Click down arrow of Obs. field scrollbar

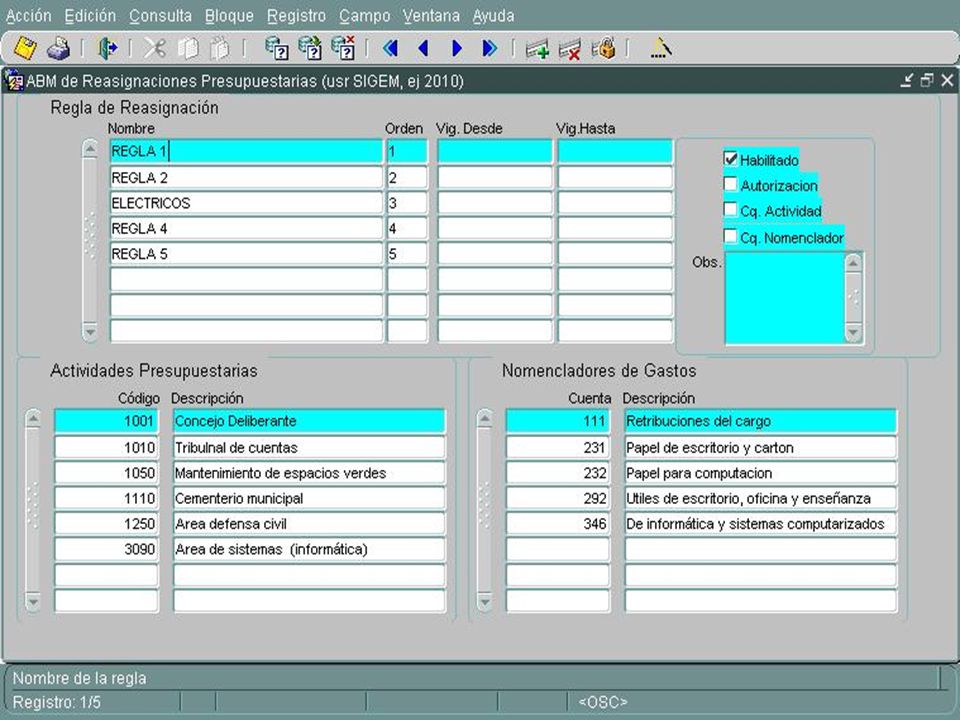[853, 332]
